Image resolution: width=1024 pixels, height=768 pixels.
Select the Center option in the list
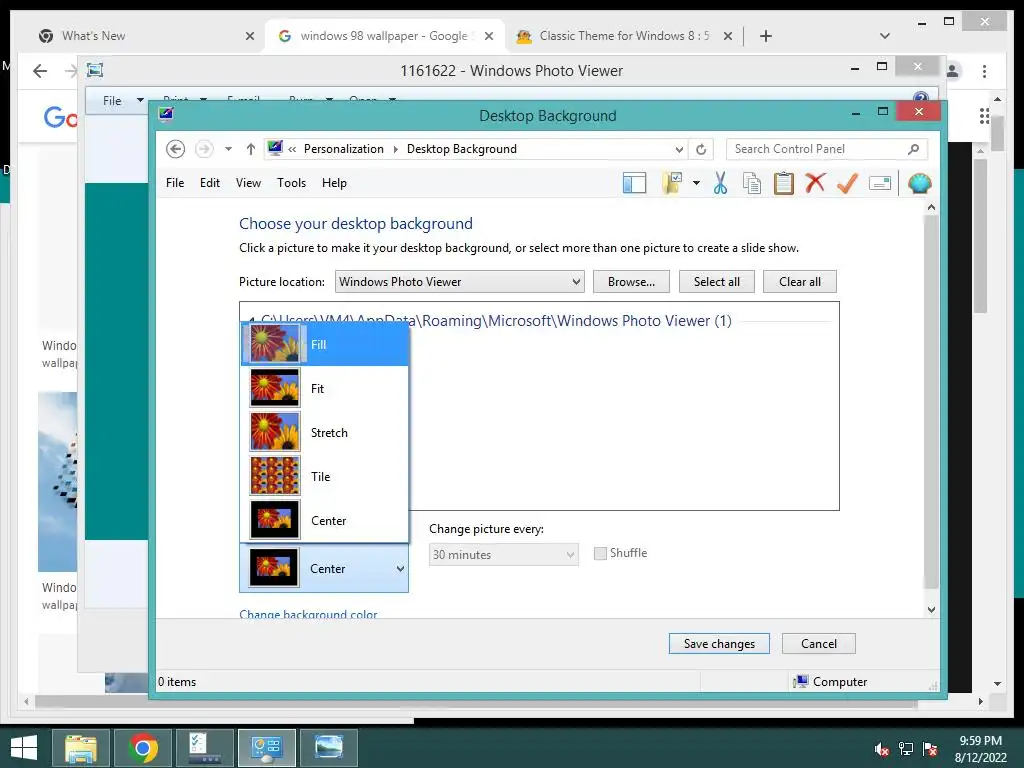pyautogui.click(x=325, y=520)
